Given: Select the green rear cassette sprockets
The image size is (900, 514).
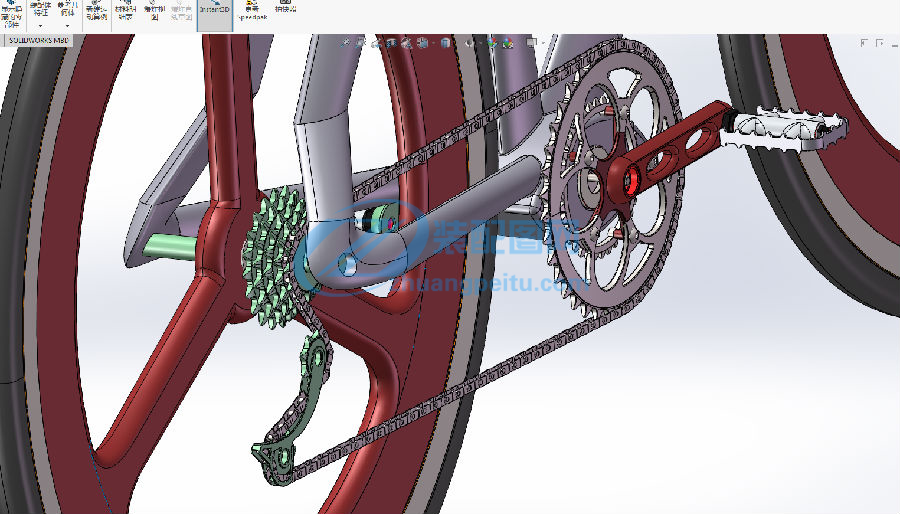Looking at the screenshot, I should tap(273, 258).
